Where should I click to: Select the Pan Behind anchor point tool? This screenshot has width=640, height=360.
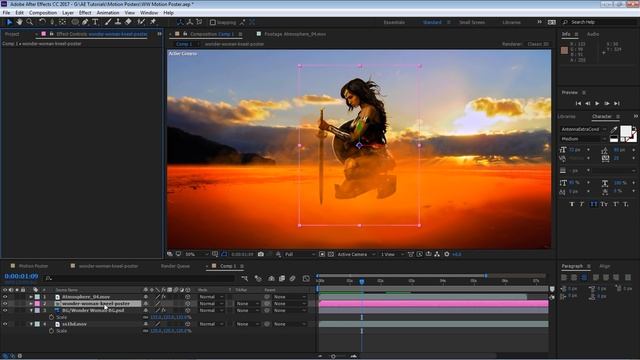click(x=62, y=22)
